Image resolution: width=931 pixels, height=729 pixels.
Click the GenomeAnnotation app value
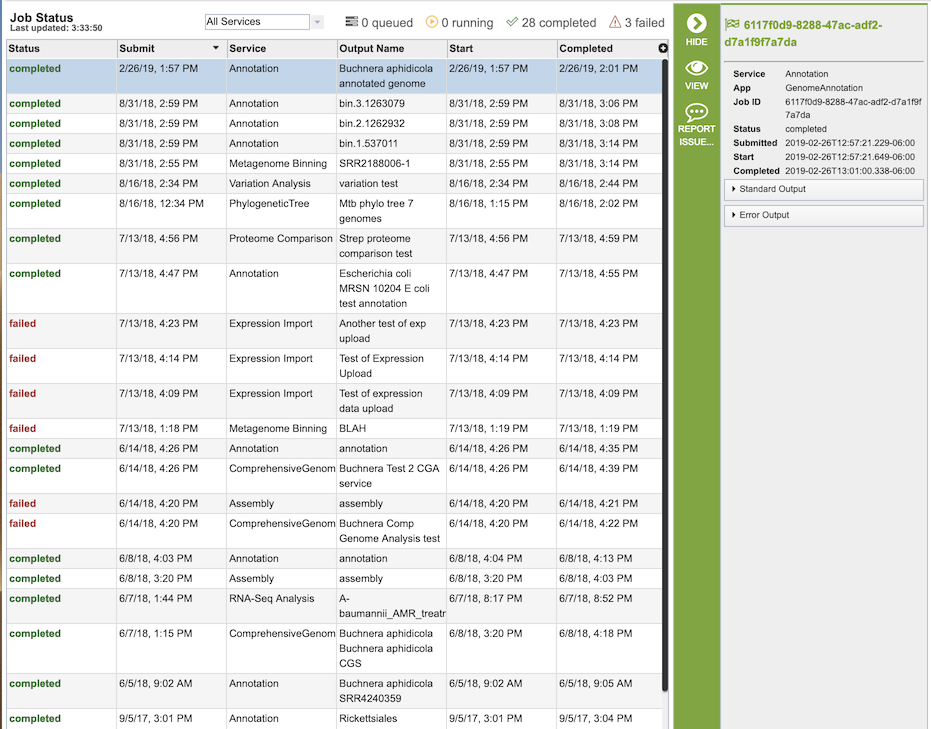pos(824,87)
